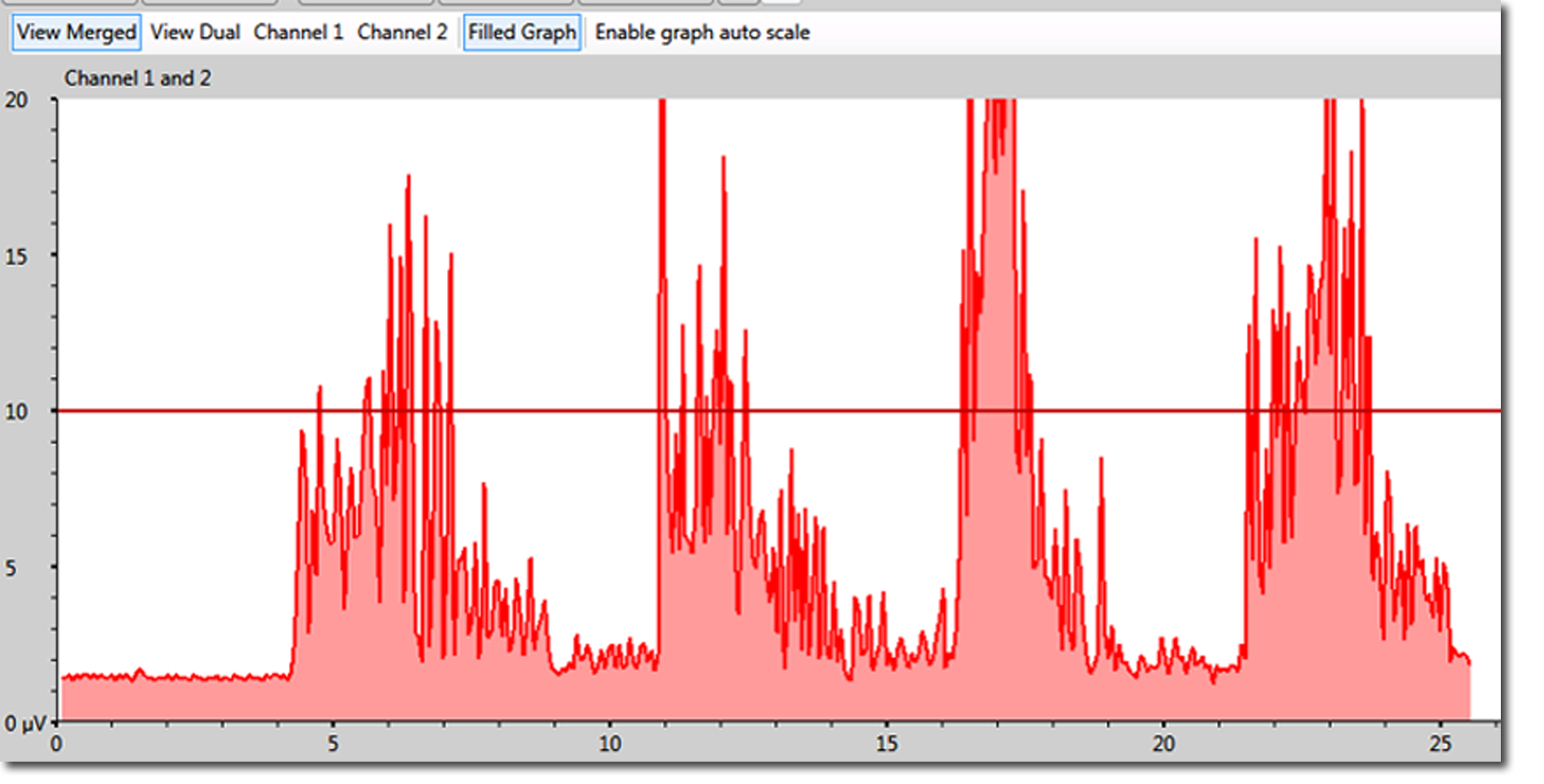This screenshot has height=784, width=1544.
Task: Click the 15 mark on time axis
Action: pos(886,744)
